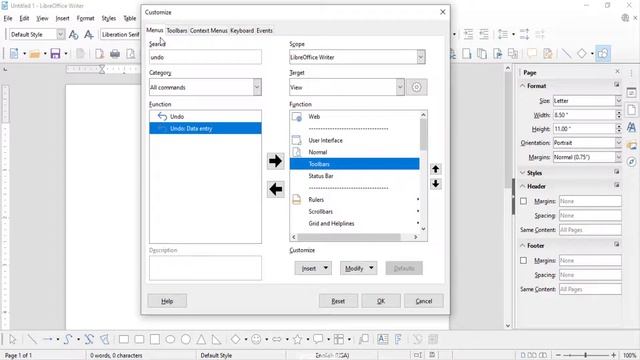Switch to the Events tab
This screenshot has height=360, width=640.
coord(264,31)
